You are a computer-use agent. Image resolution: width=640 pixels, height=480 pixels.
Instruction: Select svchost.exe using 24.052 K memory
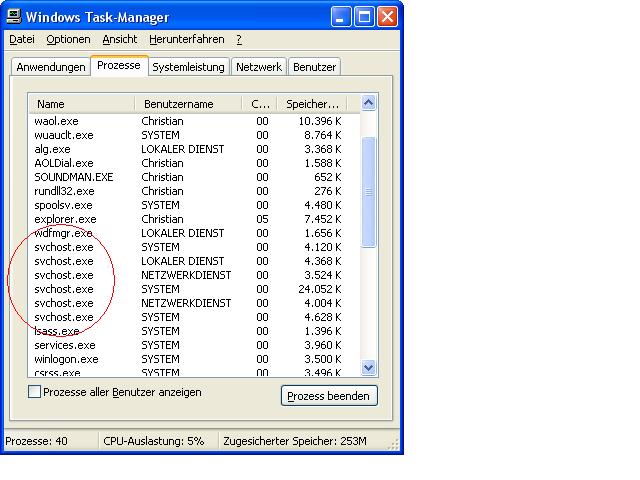[x=194, y=289]
